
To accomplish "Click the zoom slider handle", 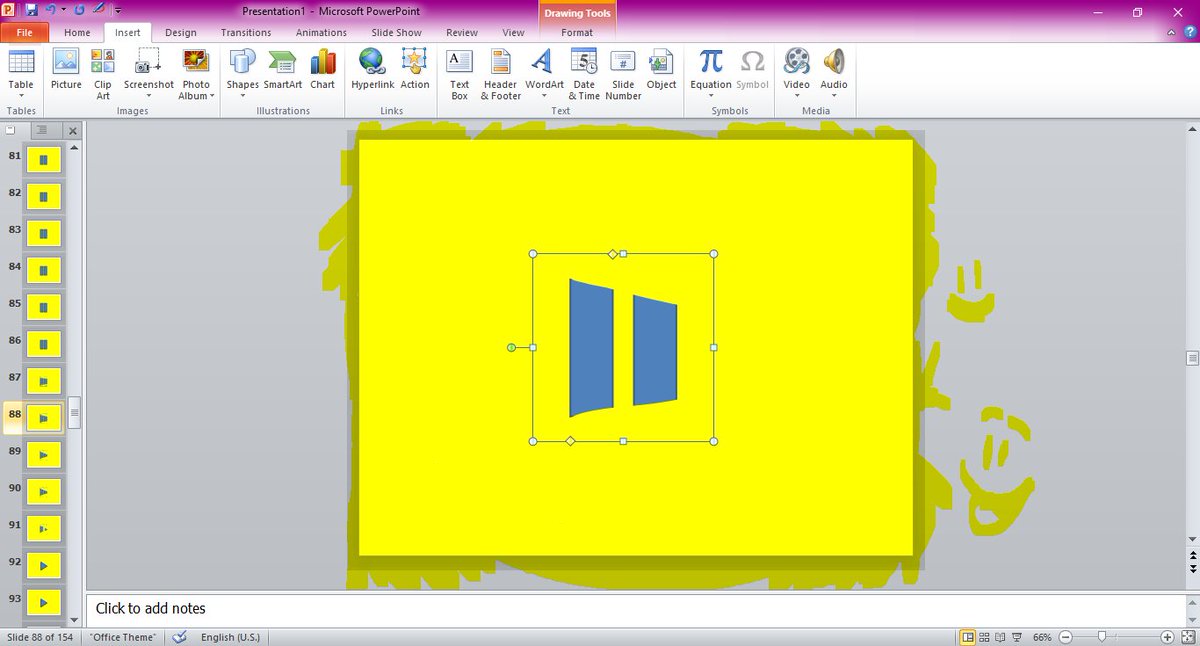I will (x=1102, y=637).
